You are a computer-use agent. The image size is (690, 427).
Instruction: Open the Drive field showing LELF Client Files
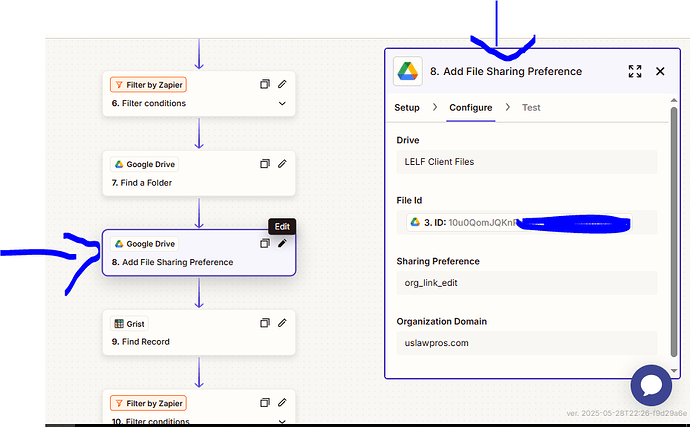[526, 162]
